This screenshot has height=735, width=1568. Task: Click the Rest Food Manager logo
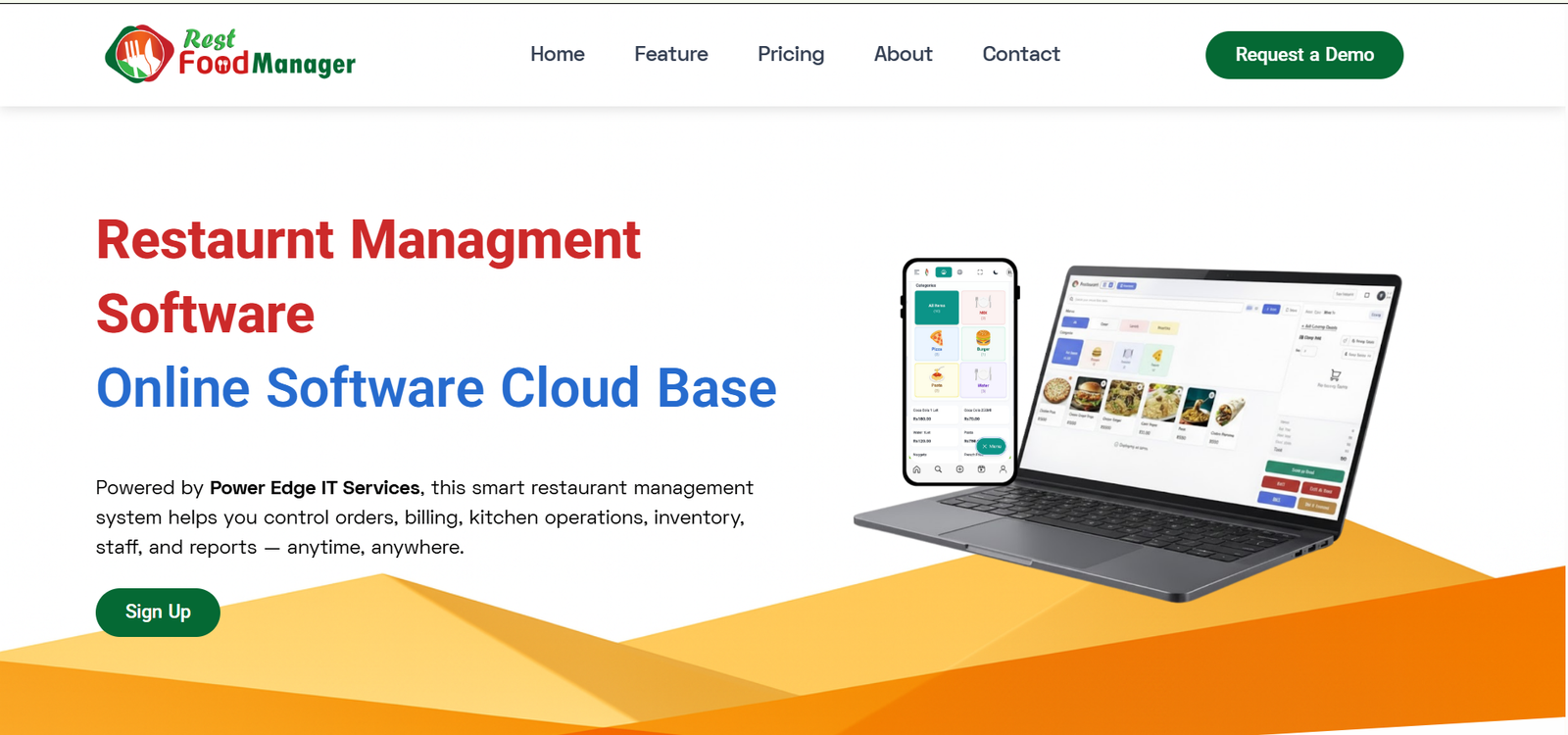tap(230, 54)
